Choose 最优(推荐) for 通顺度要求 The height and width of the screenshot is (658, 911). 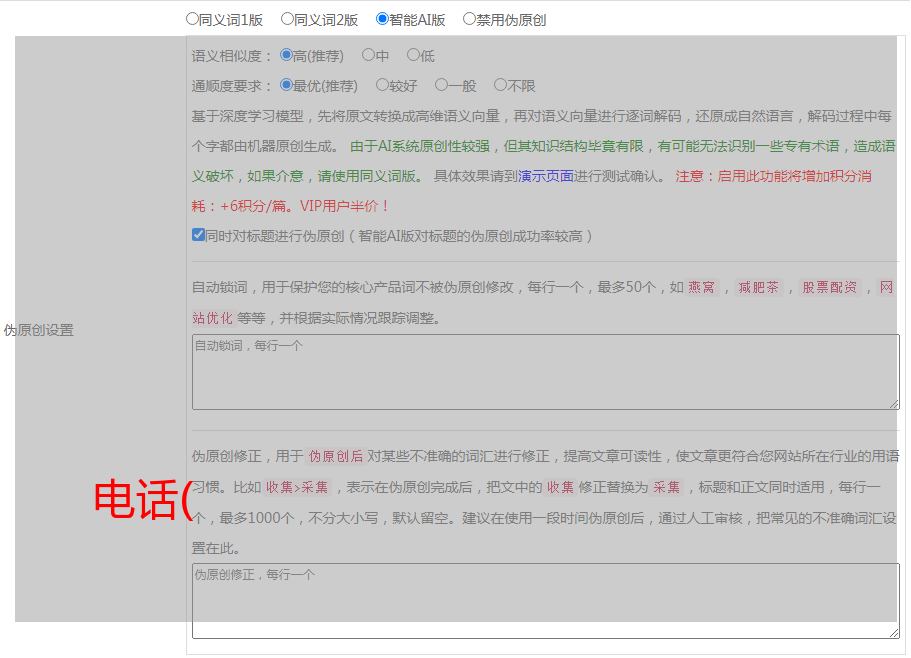coord(286,86)
